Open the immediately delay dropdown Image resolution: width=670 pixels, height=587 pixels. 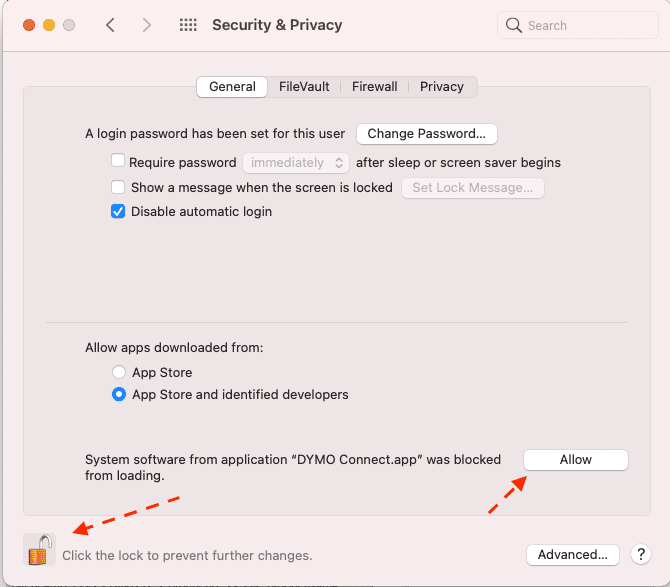[x=296, y=163]
